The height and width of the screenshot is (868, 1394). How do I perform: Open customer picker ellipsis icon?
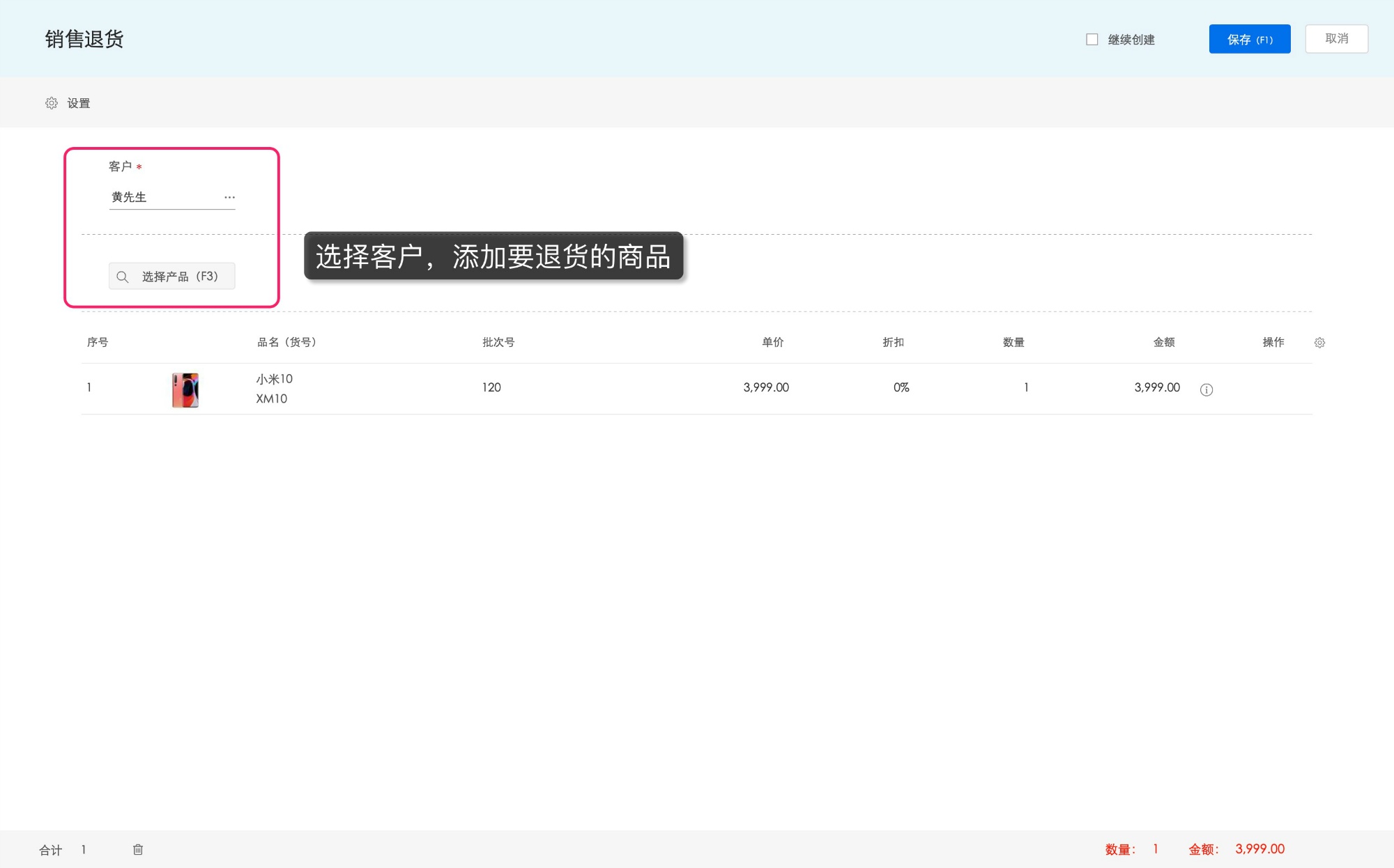point(229,197)
